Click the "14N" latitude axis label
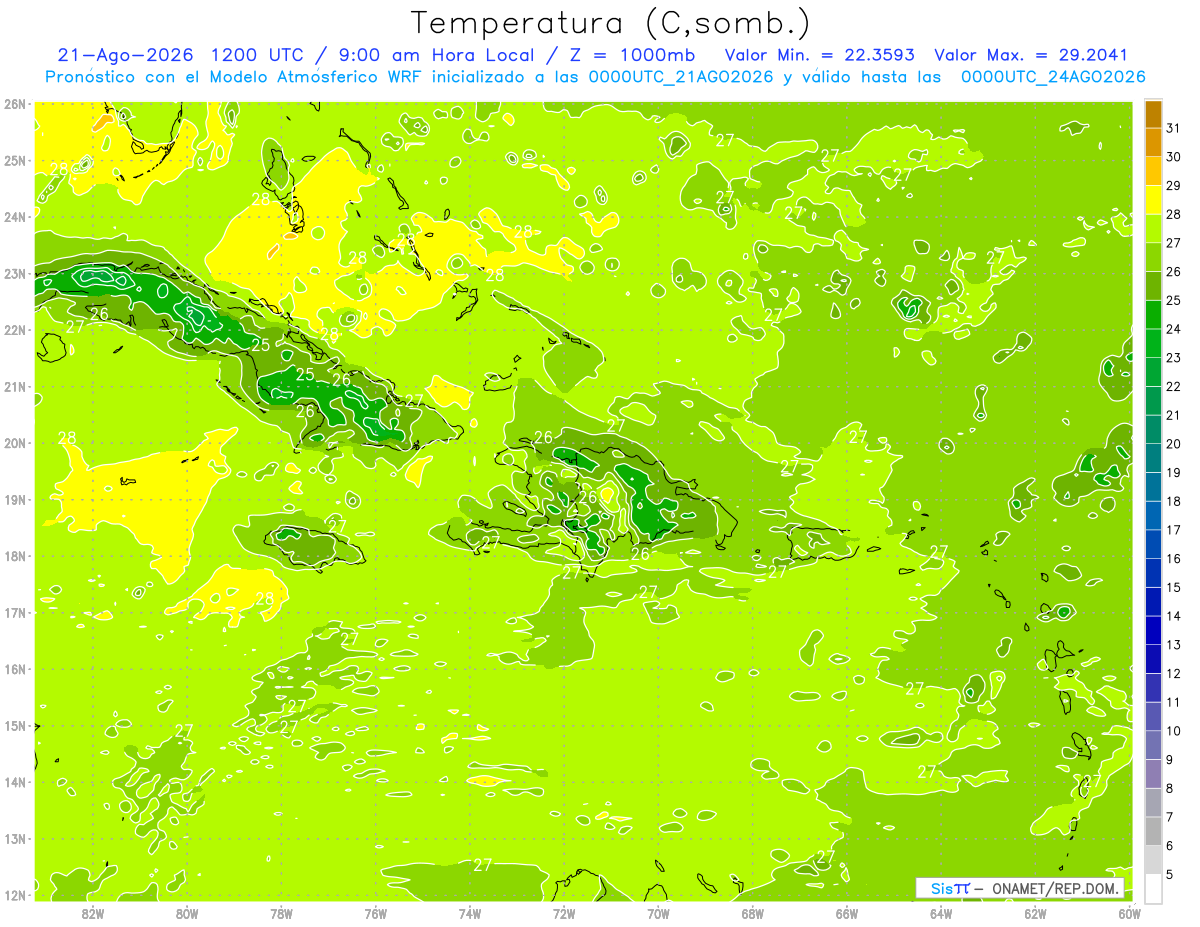Viewport: 1200px width, 927px height. (x=15, y=782)
